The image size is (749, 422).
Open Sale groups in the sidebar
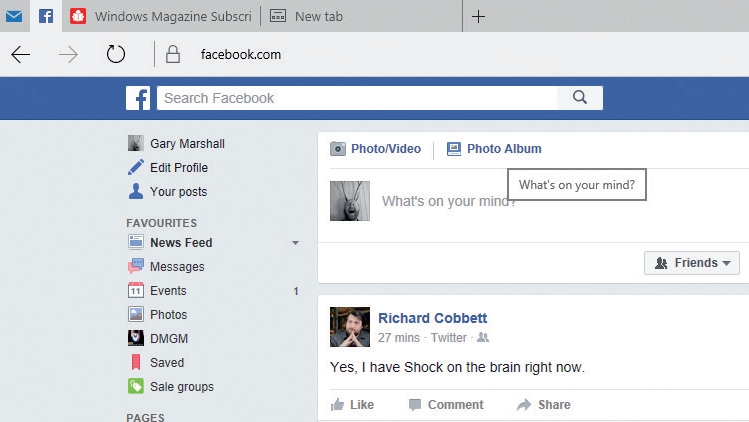click(182, 387)
